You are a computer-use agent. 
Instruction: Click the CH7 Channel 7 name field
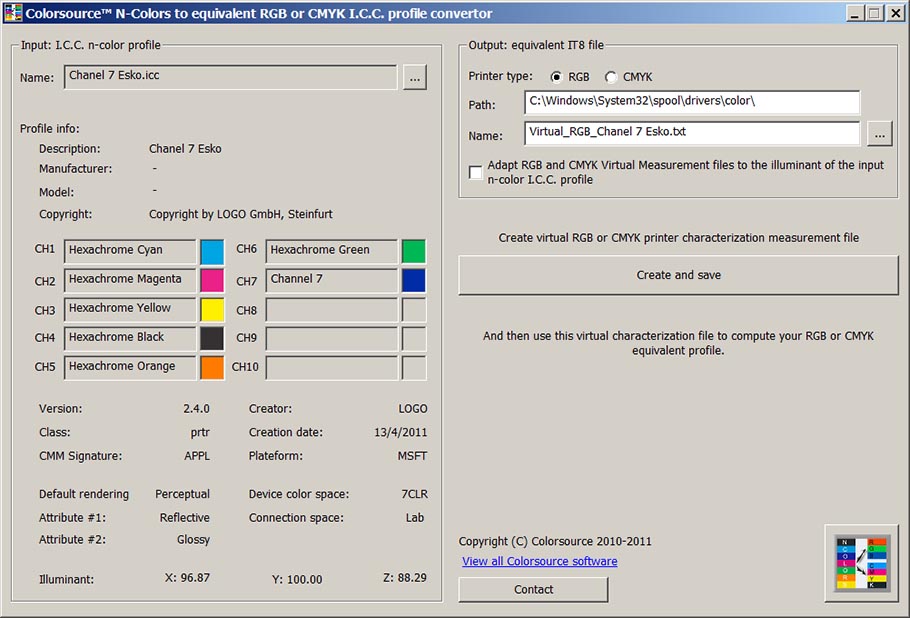click(331, 281)
